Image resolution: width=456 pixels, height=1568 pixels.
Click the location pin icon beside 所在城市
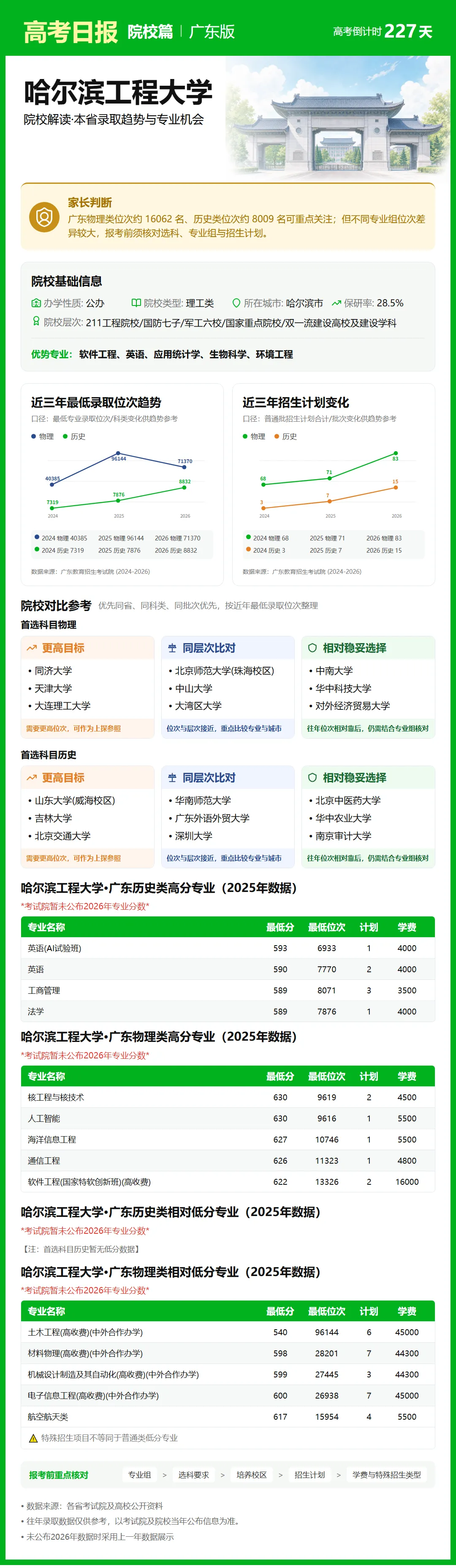point(236,303)
